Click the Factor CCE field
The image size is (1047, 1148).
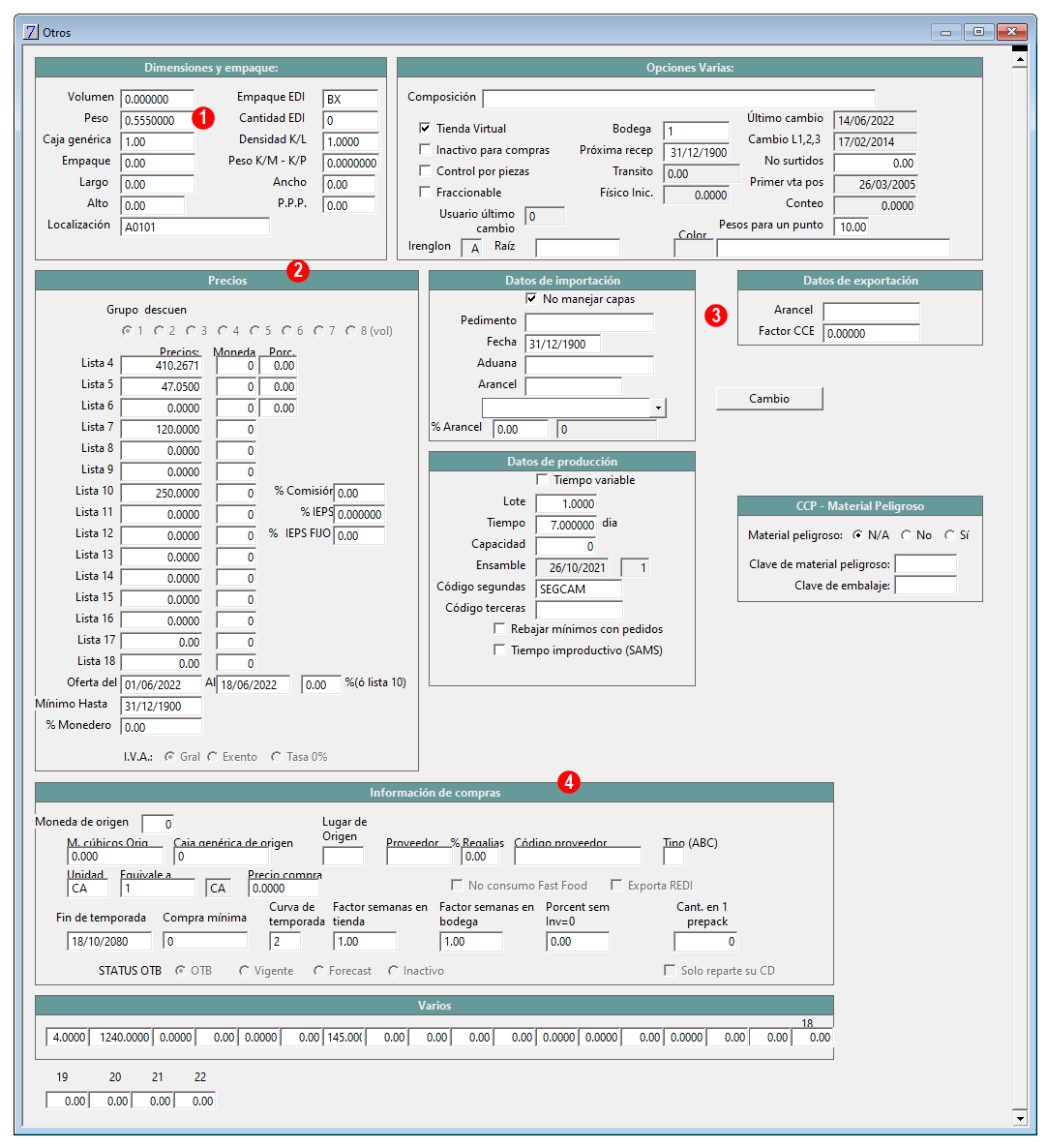(x=871, y=333)
